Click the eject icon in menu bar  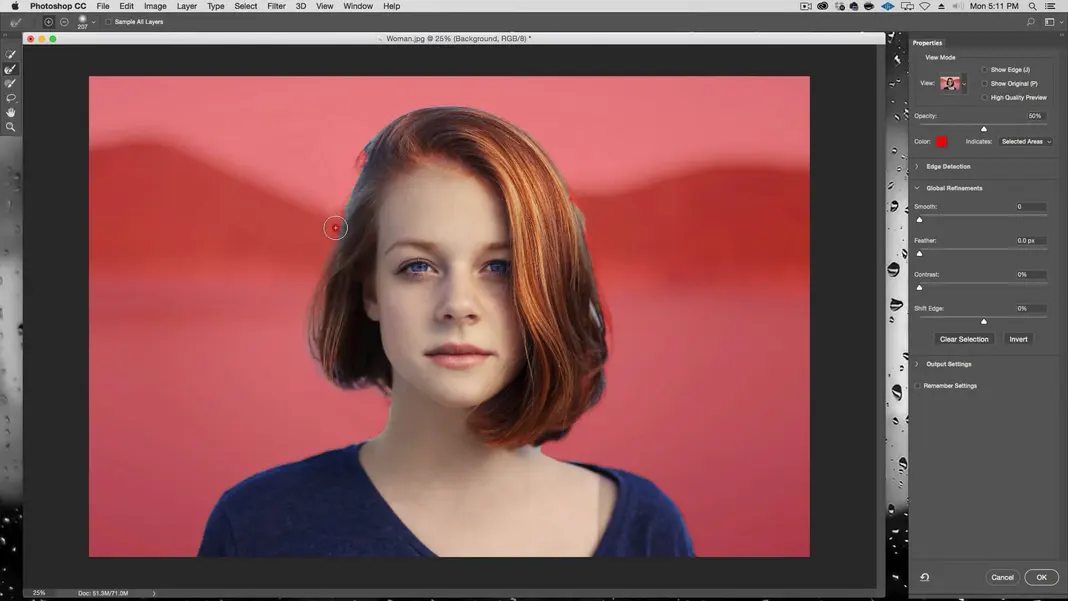(941, 6)
